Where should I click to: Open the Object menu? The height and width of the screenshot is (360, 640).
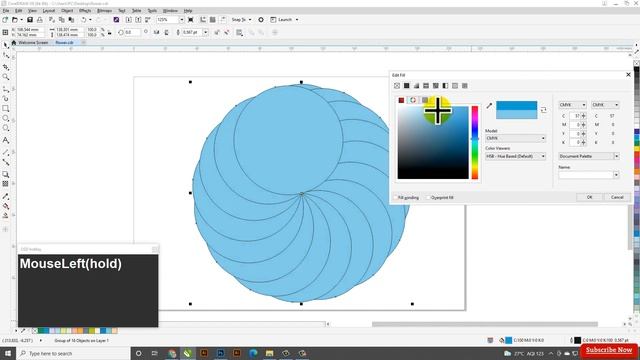67,11
